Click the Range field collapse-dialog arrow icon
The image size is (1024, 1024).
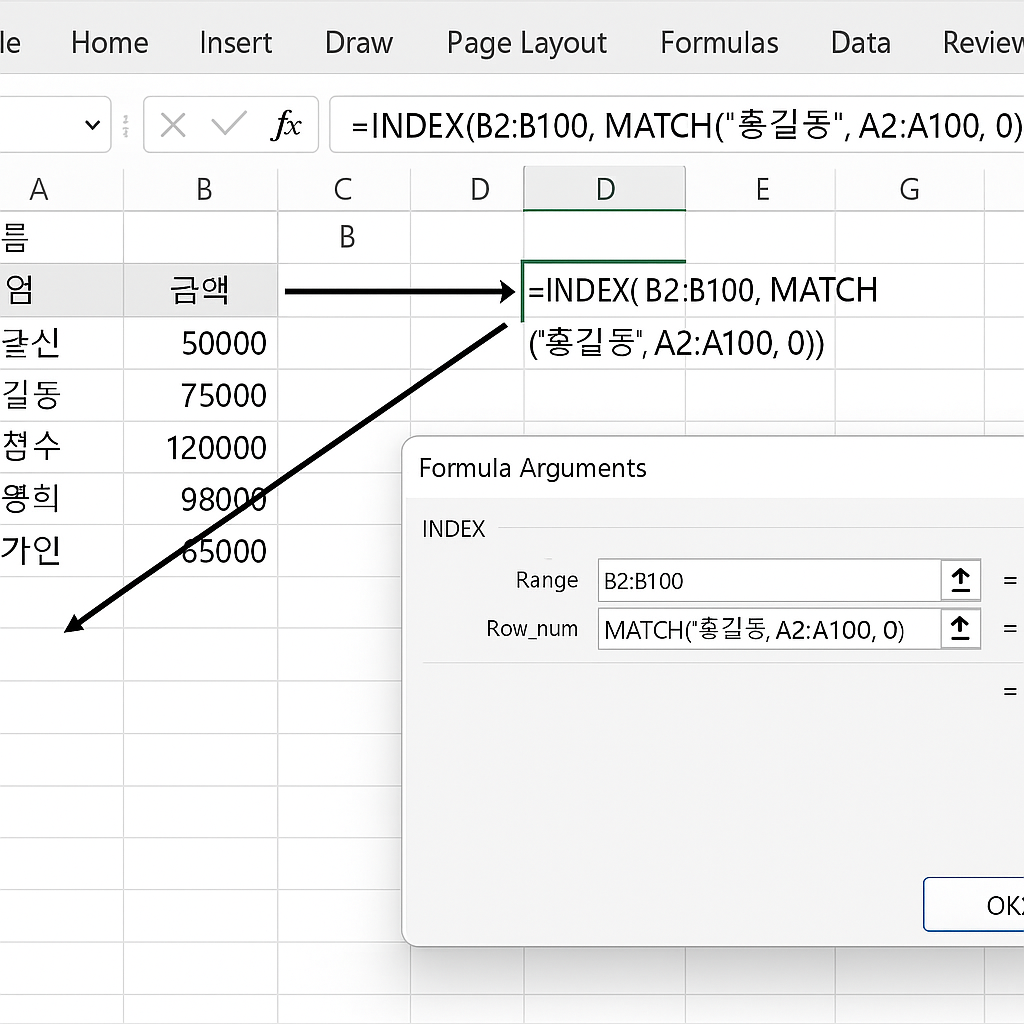coord(959,580)
